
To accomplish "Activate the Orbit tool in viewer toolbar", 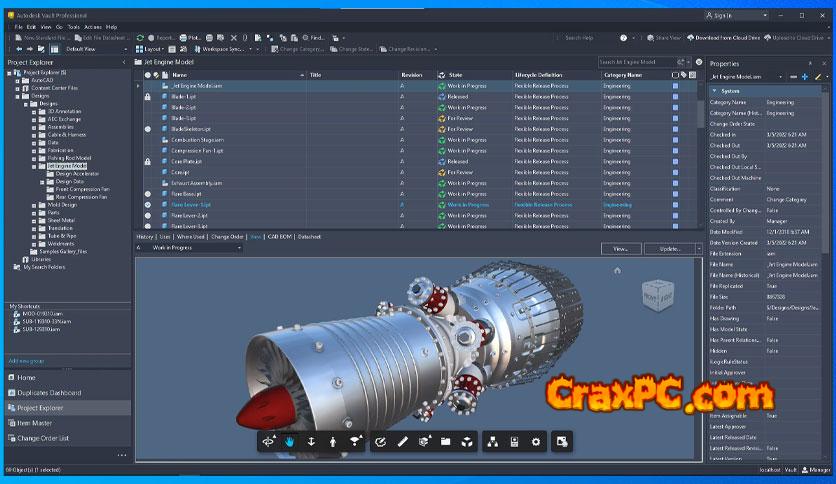I will tap(268, 441).
